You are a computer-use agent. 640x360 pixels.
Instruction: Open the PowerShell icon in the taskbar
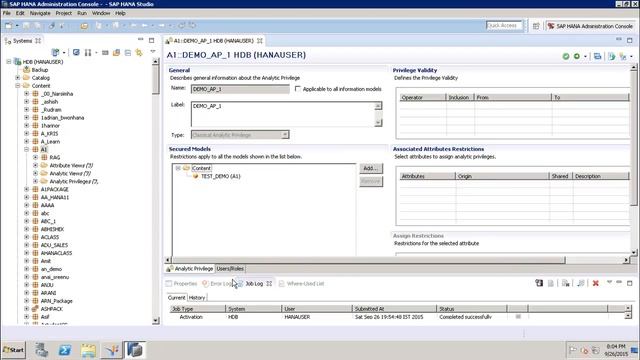coord(65,350)
